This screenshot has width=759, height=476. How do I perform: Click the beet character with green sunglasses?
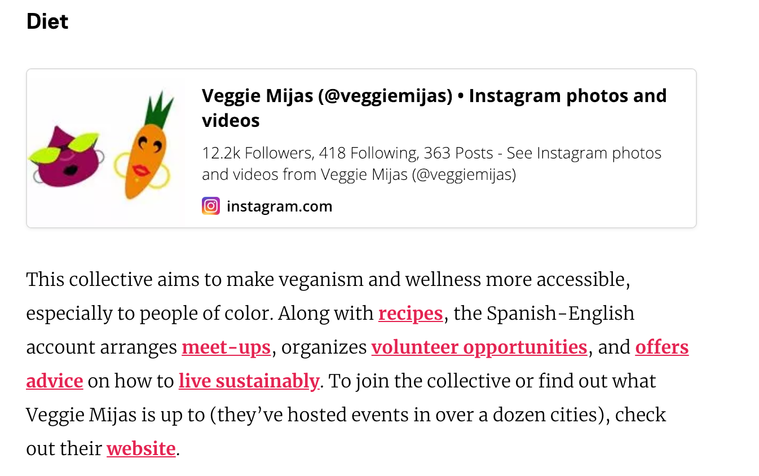pos(67,156)
